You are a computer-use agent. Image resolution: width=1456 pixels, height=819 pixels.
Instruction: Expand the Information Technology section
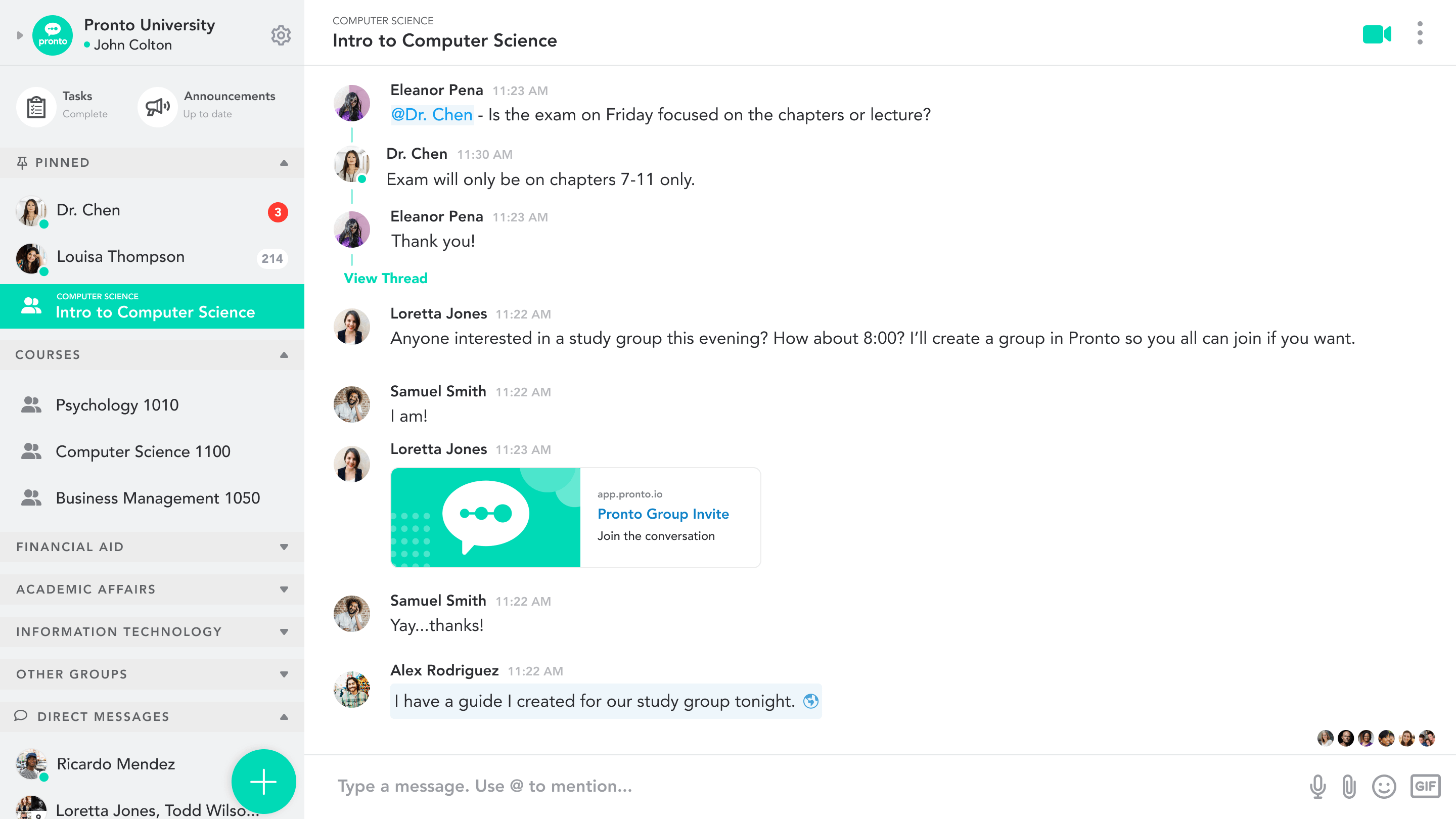284,631
